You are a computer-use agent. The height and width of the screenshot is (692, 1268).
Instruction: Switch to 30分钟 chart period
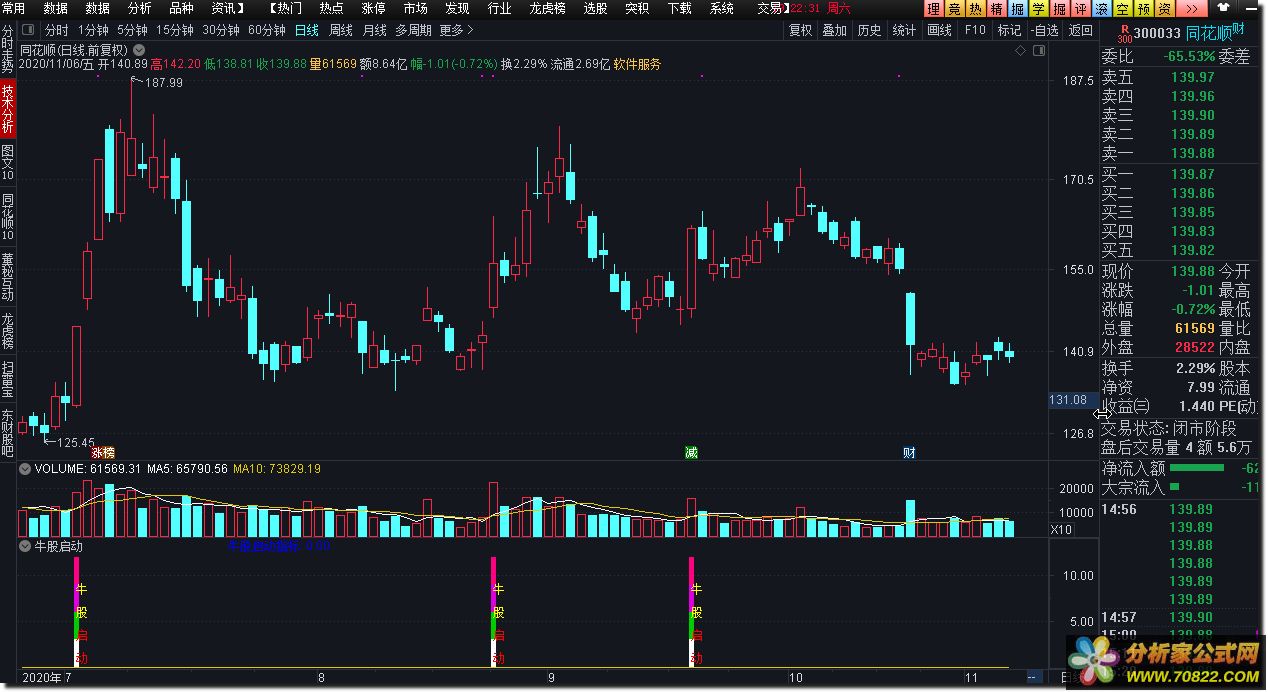(x=220, y=30)
